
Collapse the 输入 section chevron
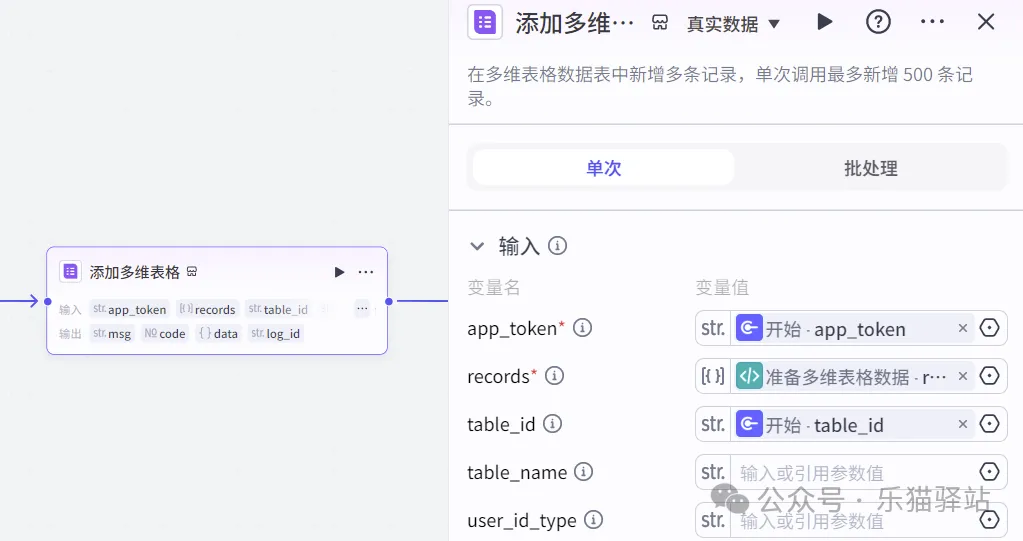(477, 246)
